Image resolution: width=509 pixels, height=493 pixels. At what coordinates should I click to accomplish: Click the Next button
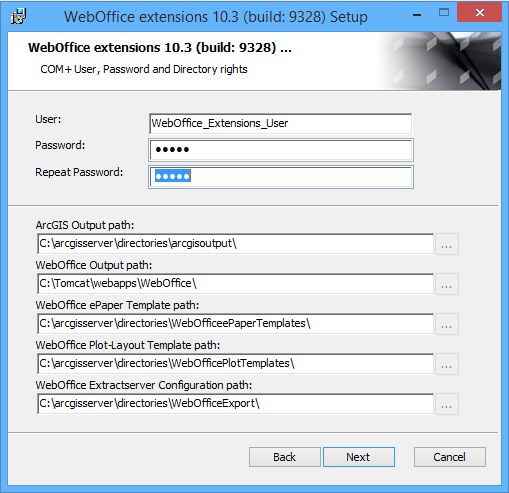[x=359, y=457]
